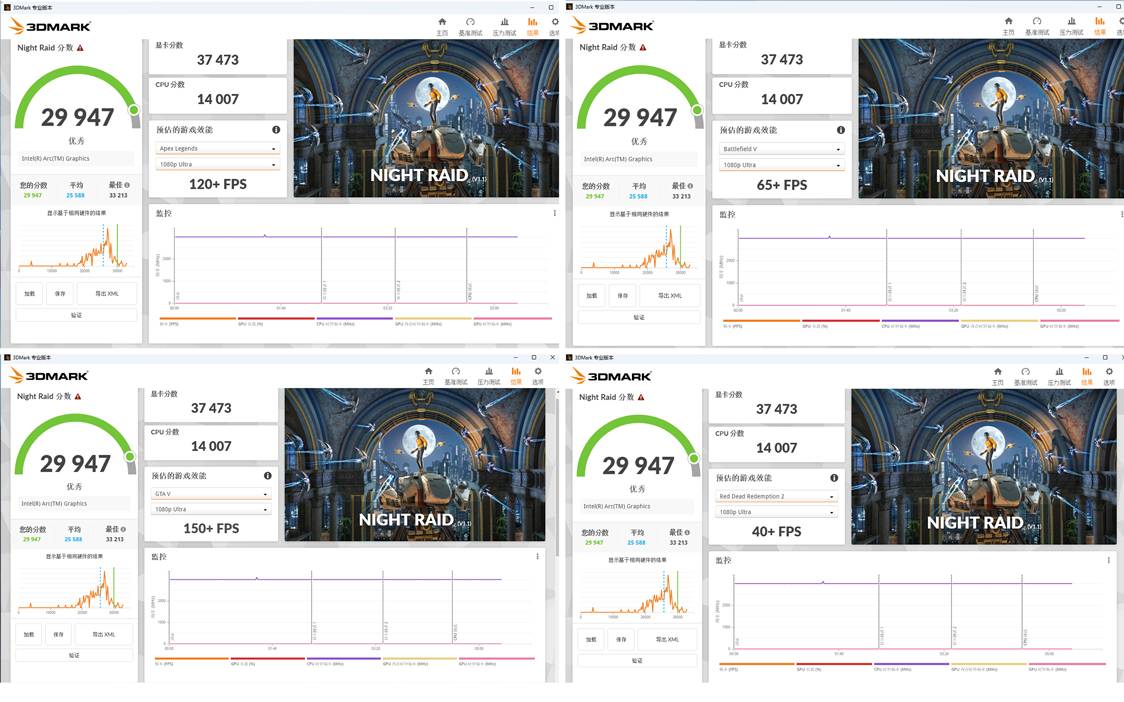Open 监控 three-dot menu in Red Dead Redemption window
The width and height of the screenshot is (1124, 702).
(1111, 560)
